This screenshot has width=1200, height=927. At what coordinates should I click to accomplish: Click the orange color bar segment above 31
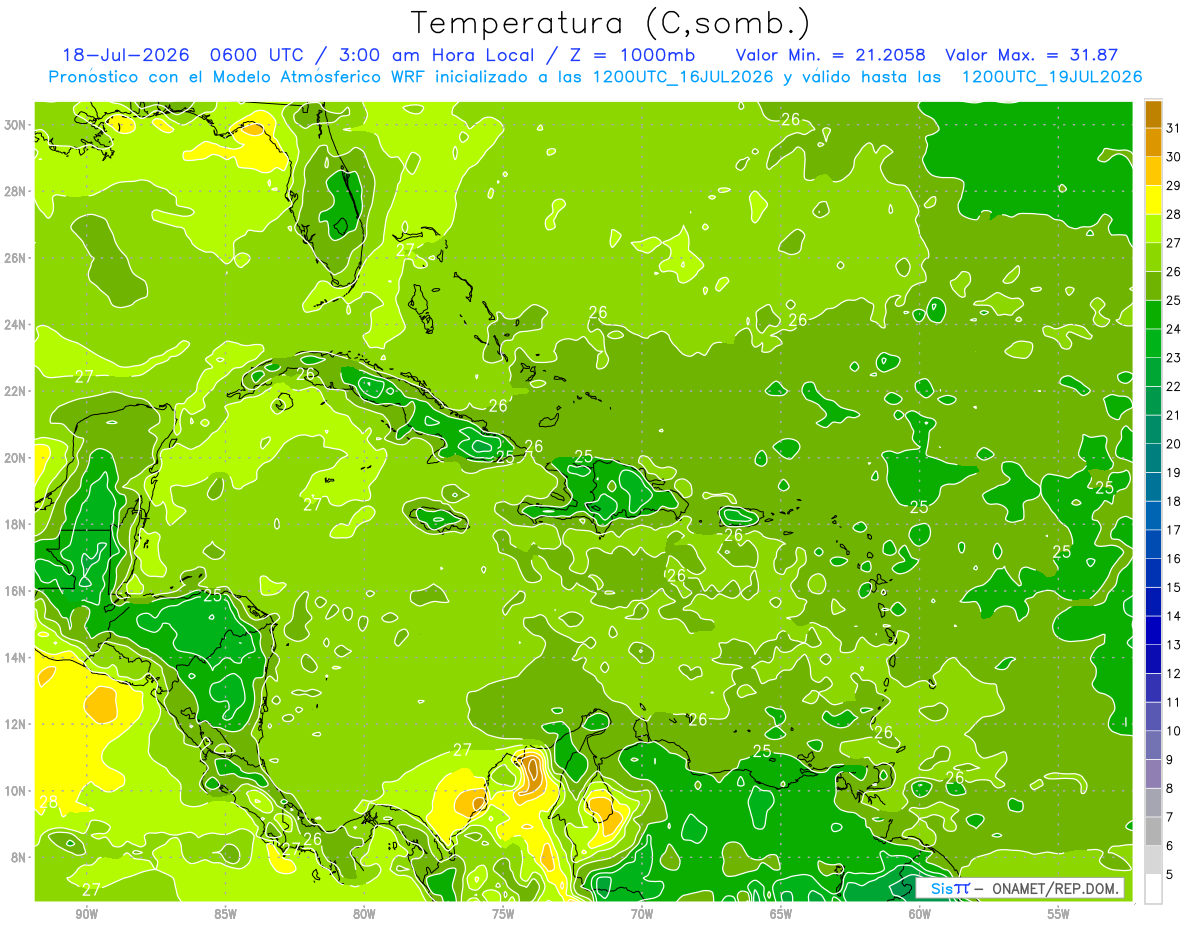coord(1153,113)
